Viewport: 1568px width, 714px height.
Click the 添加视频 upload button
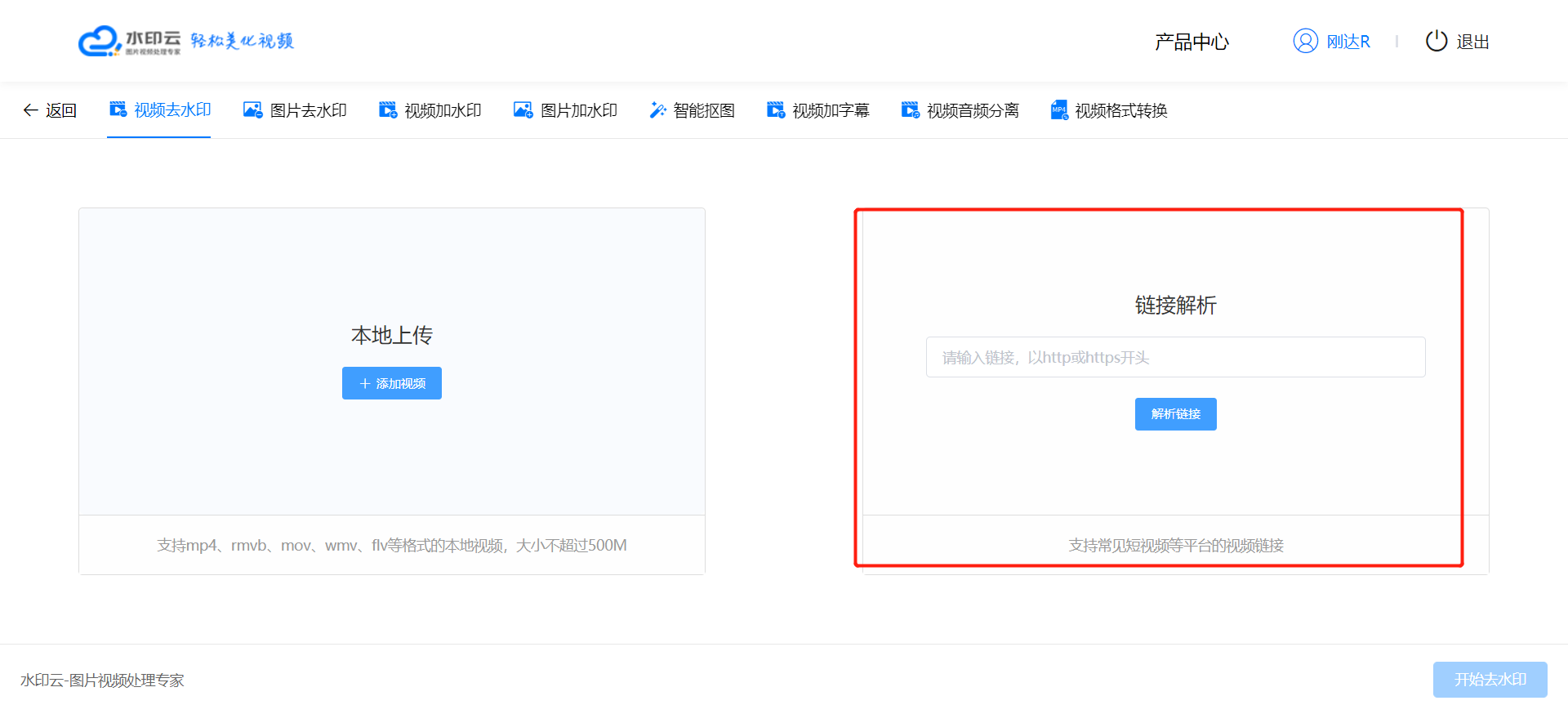pyautogui.click(x=392, y=383)
